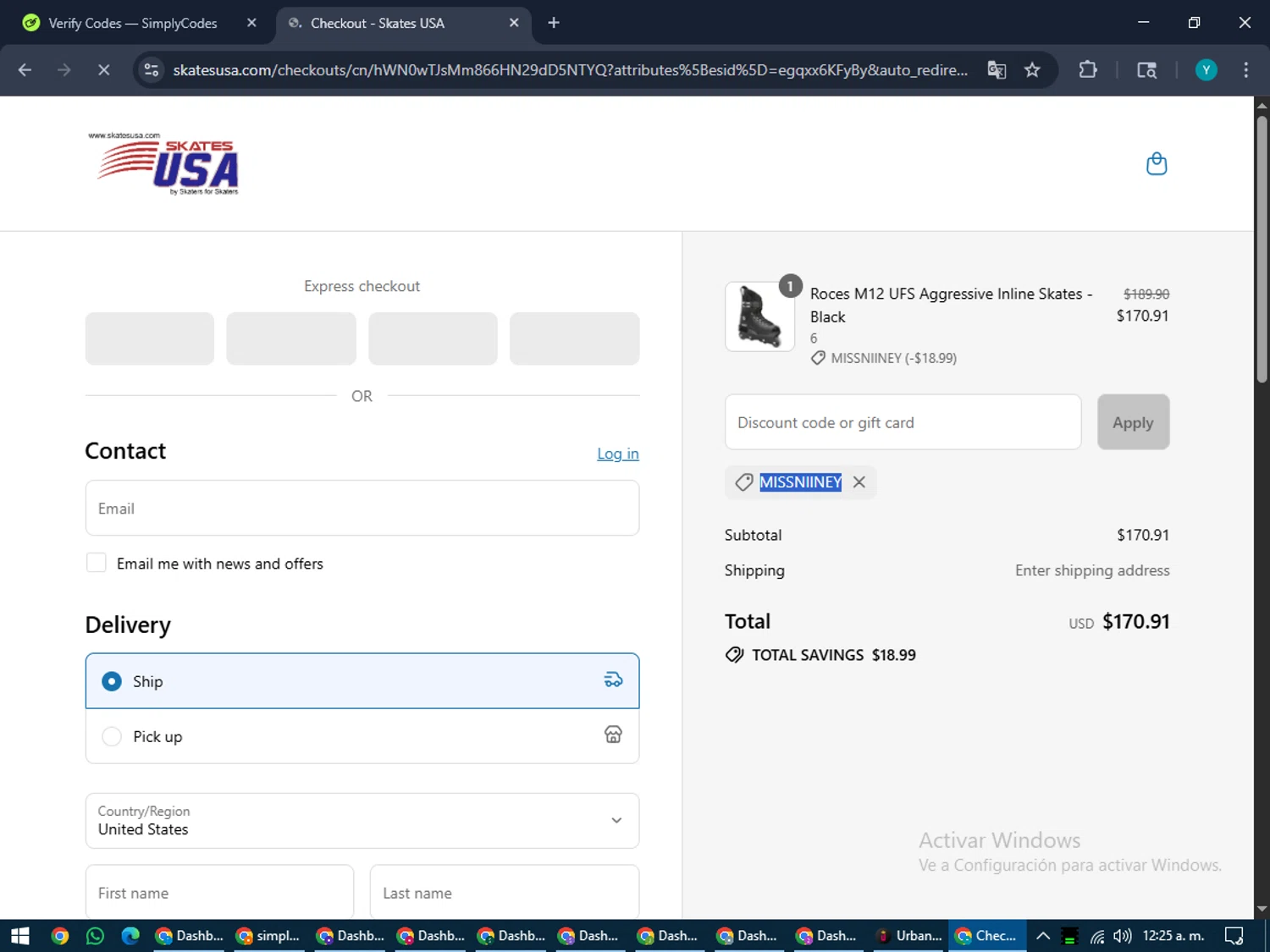This screenshot has height=952, width=1270.
Task: Open network settings in system tray
Action: coord(1097,936)
